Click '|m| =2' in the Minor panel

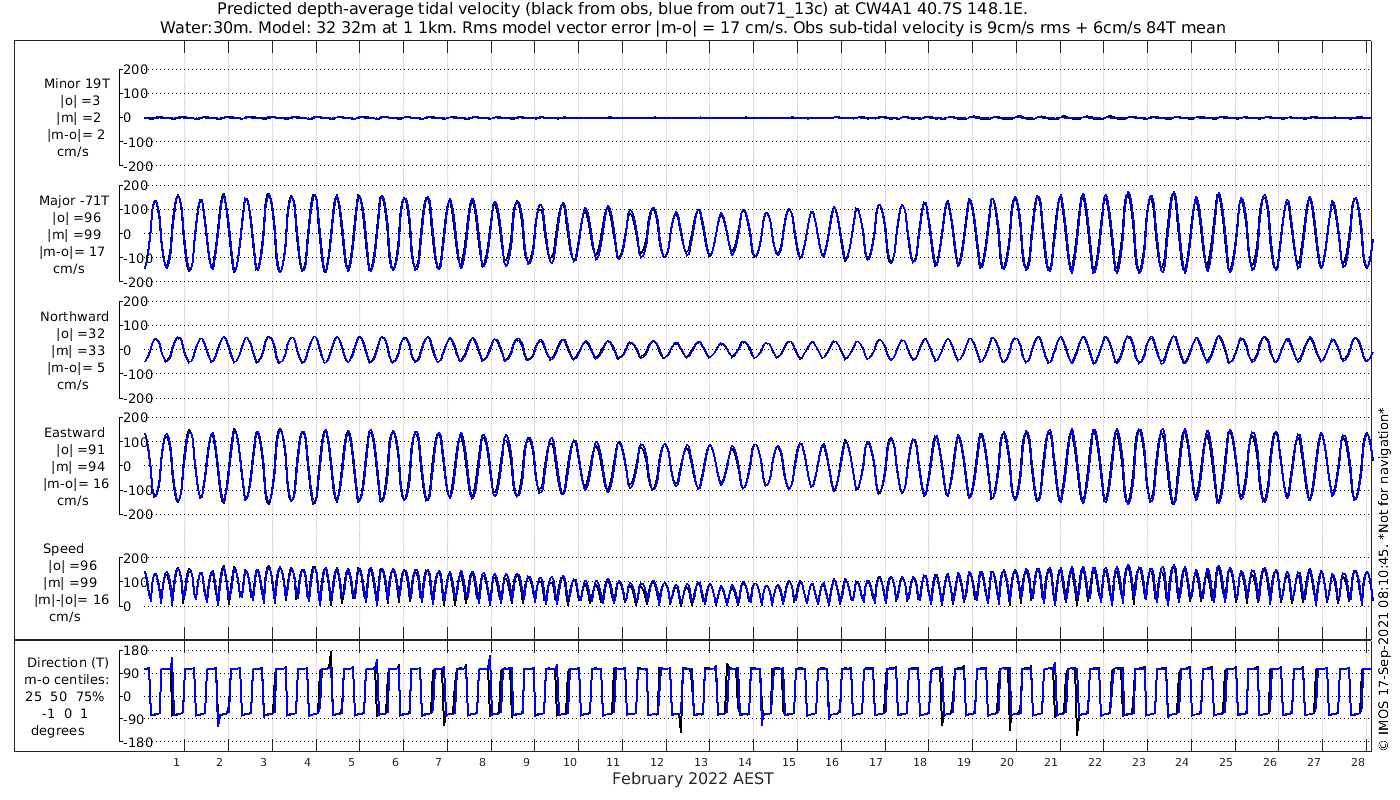click(78, 118)
